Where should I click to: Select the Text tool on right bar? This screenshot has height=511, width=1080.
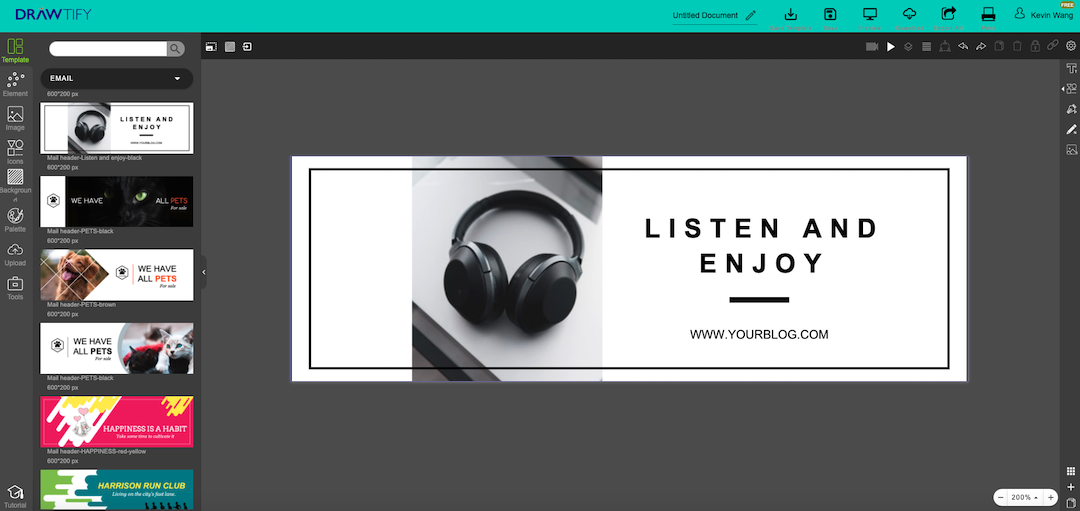click(1071, 68)
